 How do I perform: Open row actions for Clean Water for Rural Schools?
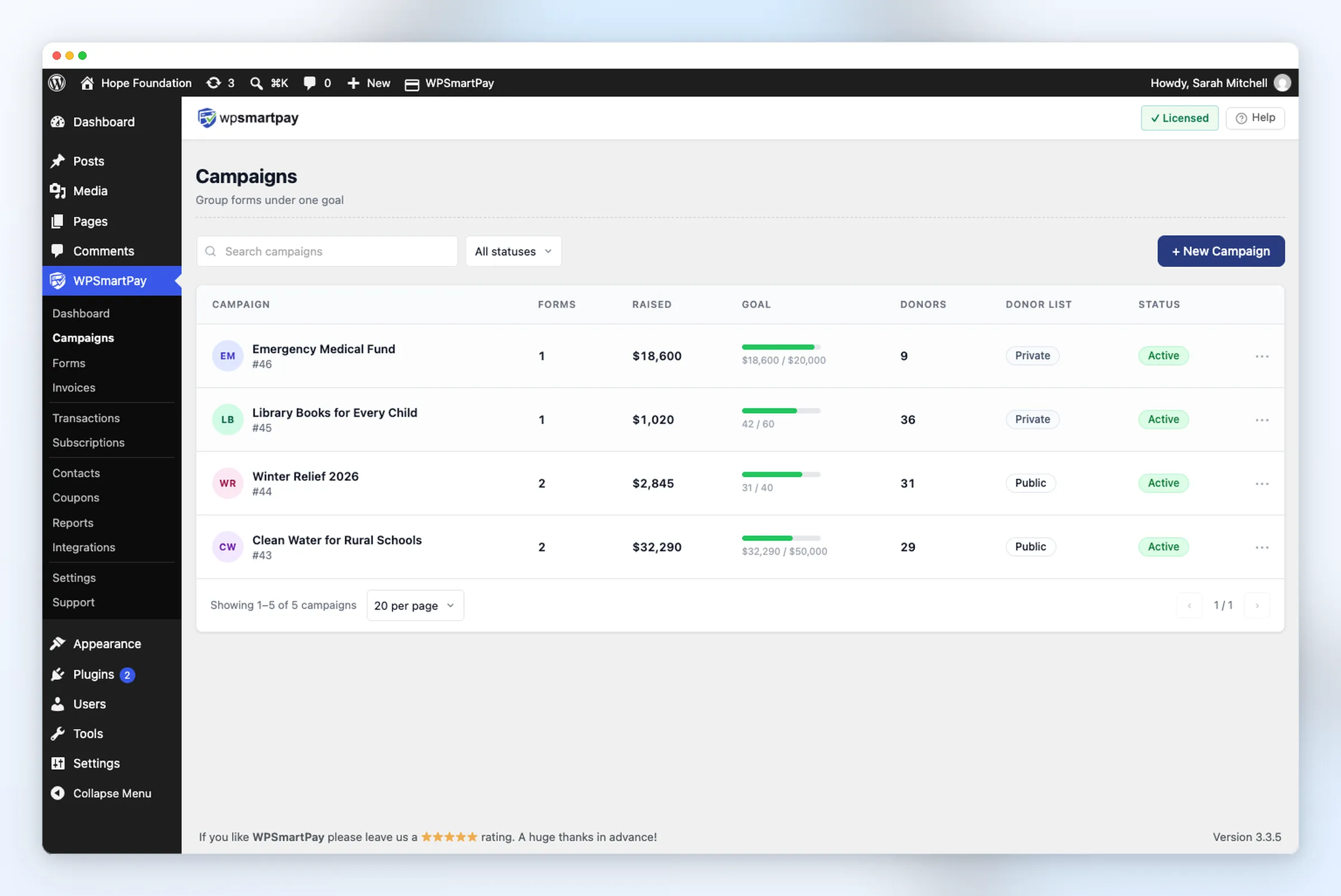pos(1262,547)
